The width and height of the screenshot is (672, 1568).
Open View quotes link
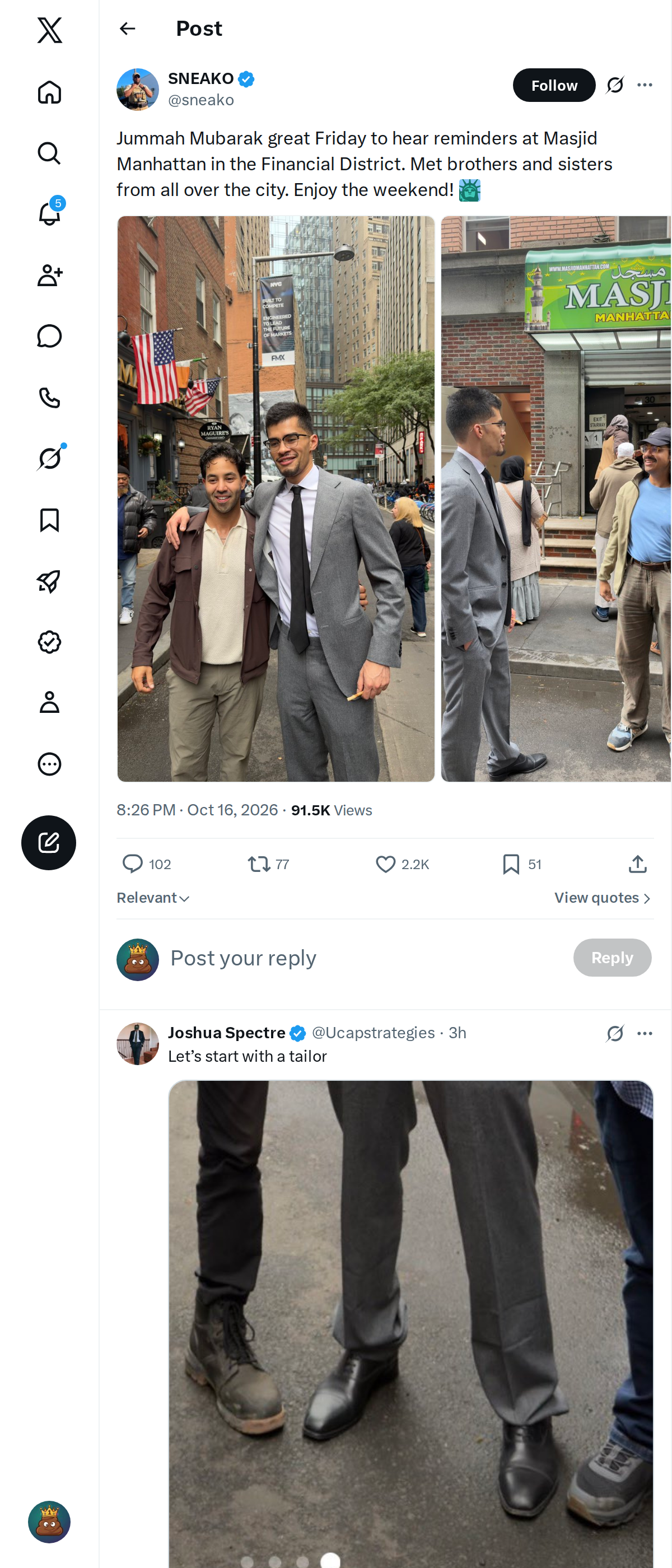(x=603, y=898)
